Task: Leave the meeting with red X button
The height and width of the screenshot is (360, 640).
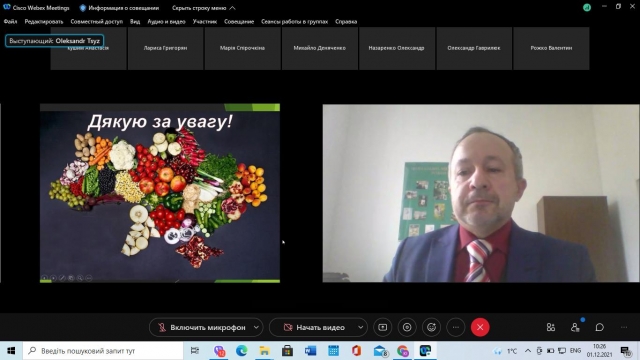Action: tap(480, 327)
